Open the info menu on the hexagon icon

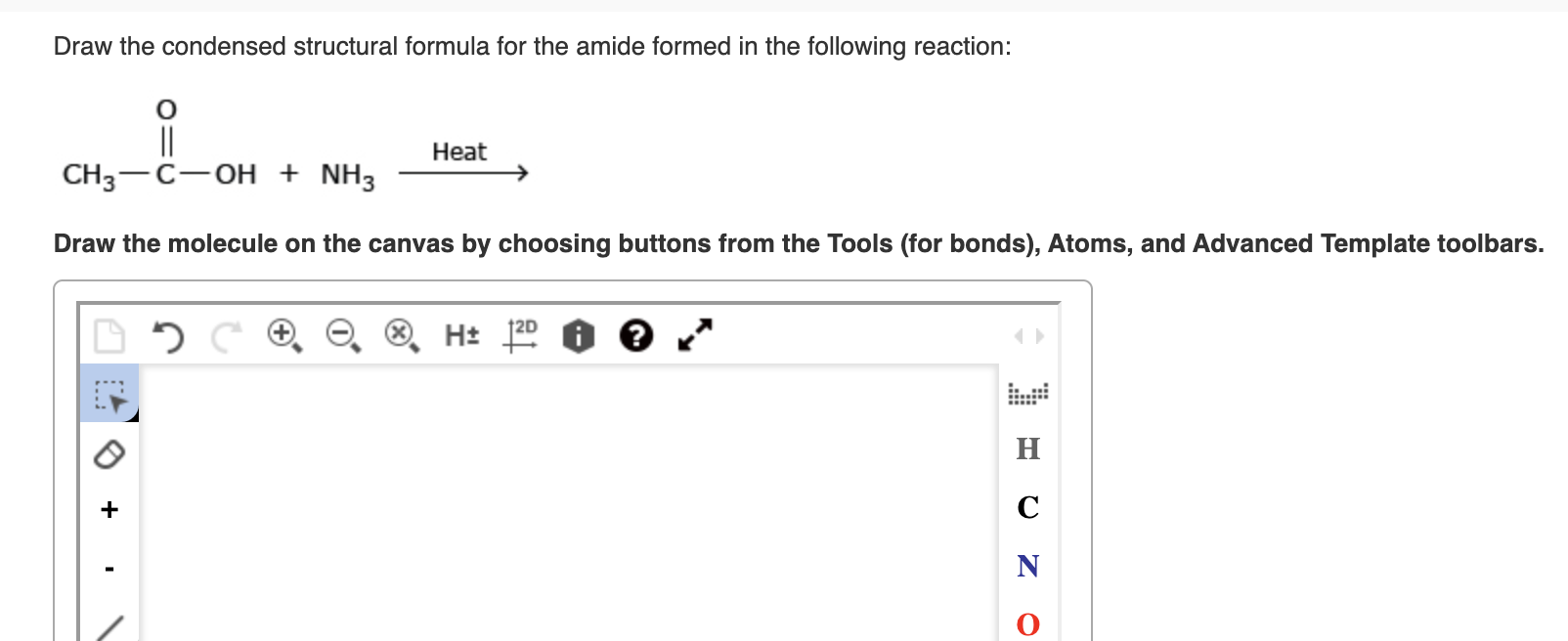click(577, 335)
